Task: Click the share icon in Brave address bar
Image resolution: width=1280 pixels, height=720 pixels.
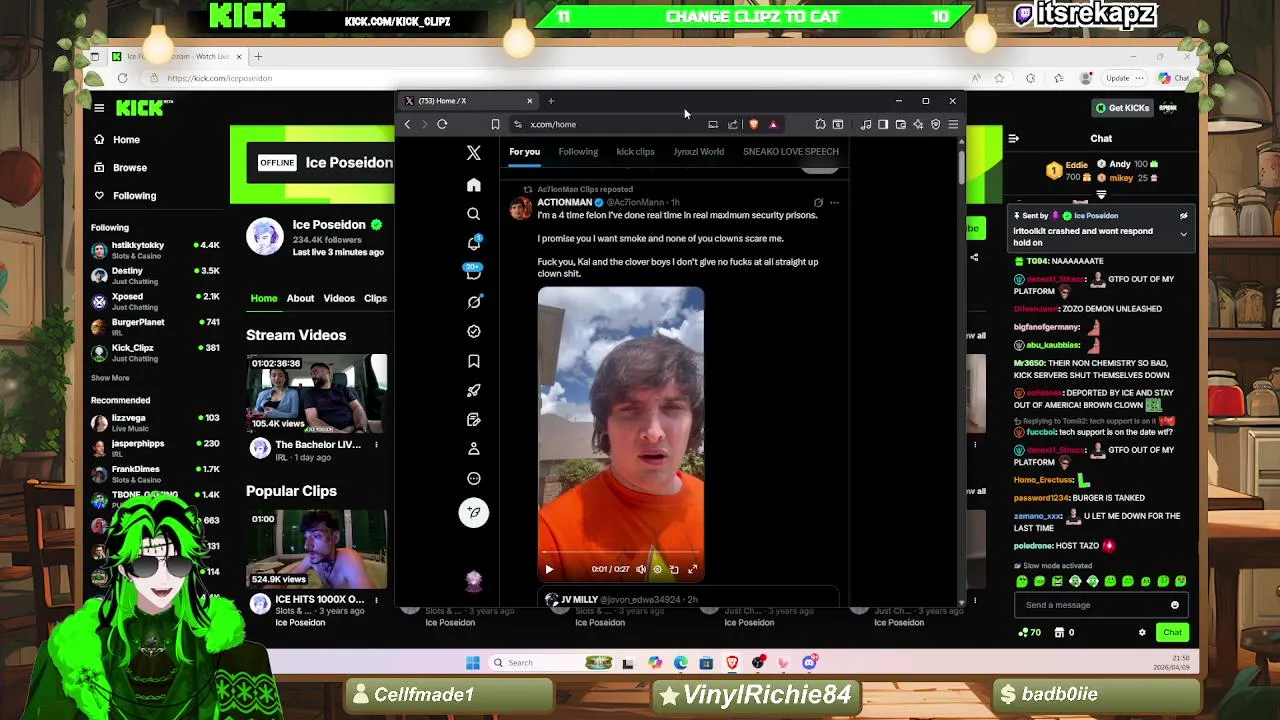Action: tap(733, 124)
